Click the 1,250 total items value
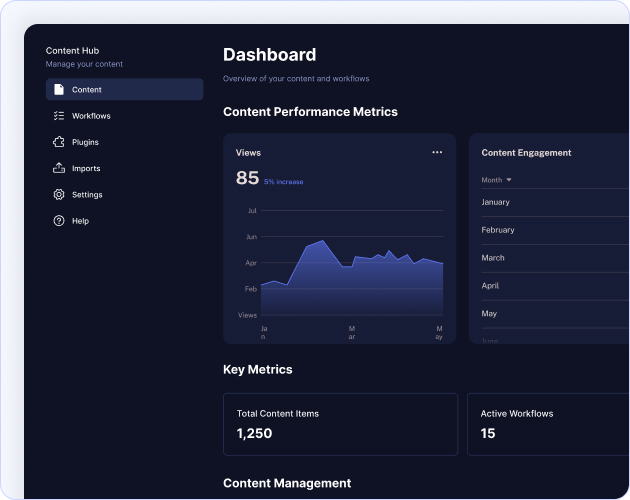 point(254,433)
